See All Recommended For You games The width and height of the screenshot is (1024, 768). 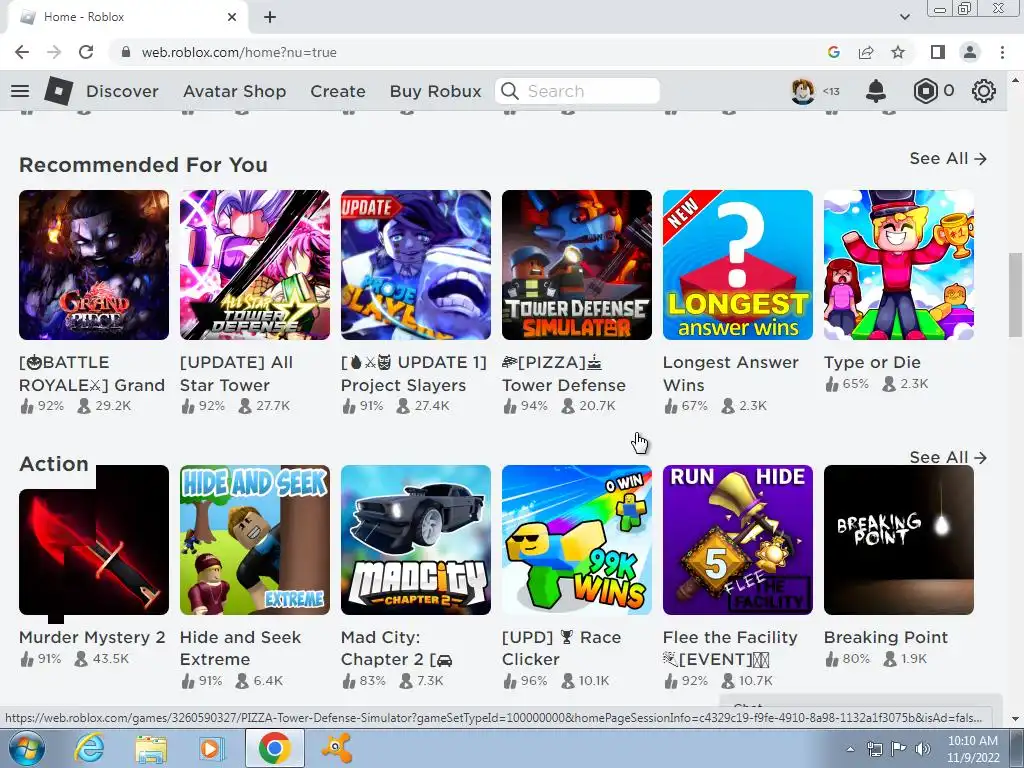point(948,159)
